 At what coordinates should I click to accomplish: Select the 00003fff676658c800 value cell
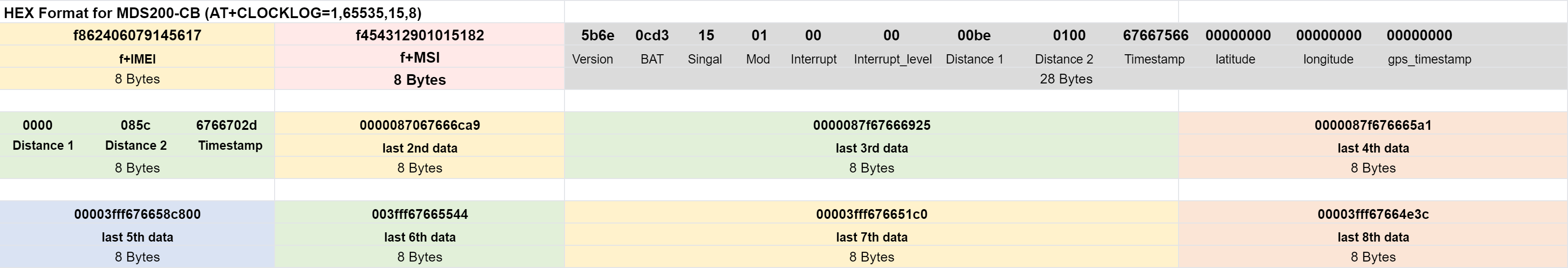(137, 214)
